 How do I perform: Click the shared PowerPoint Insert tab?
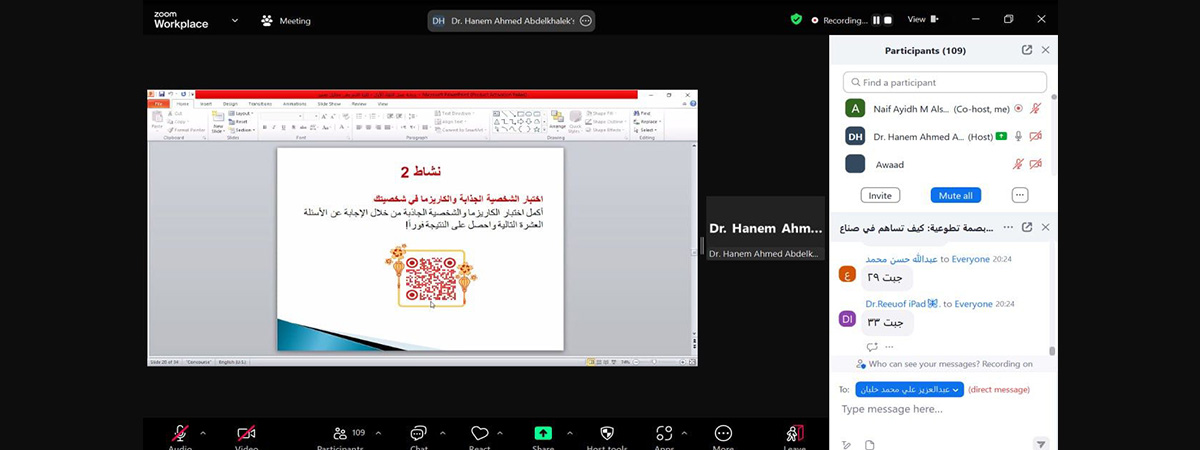point(206,103)
